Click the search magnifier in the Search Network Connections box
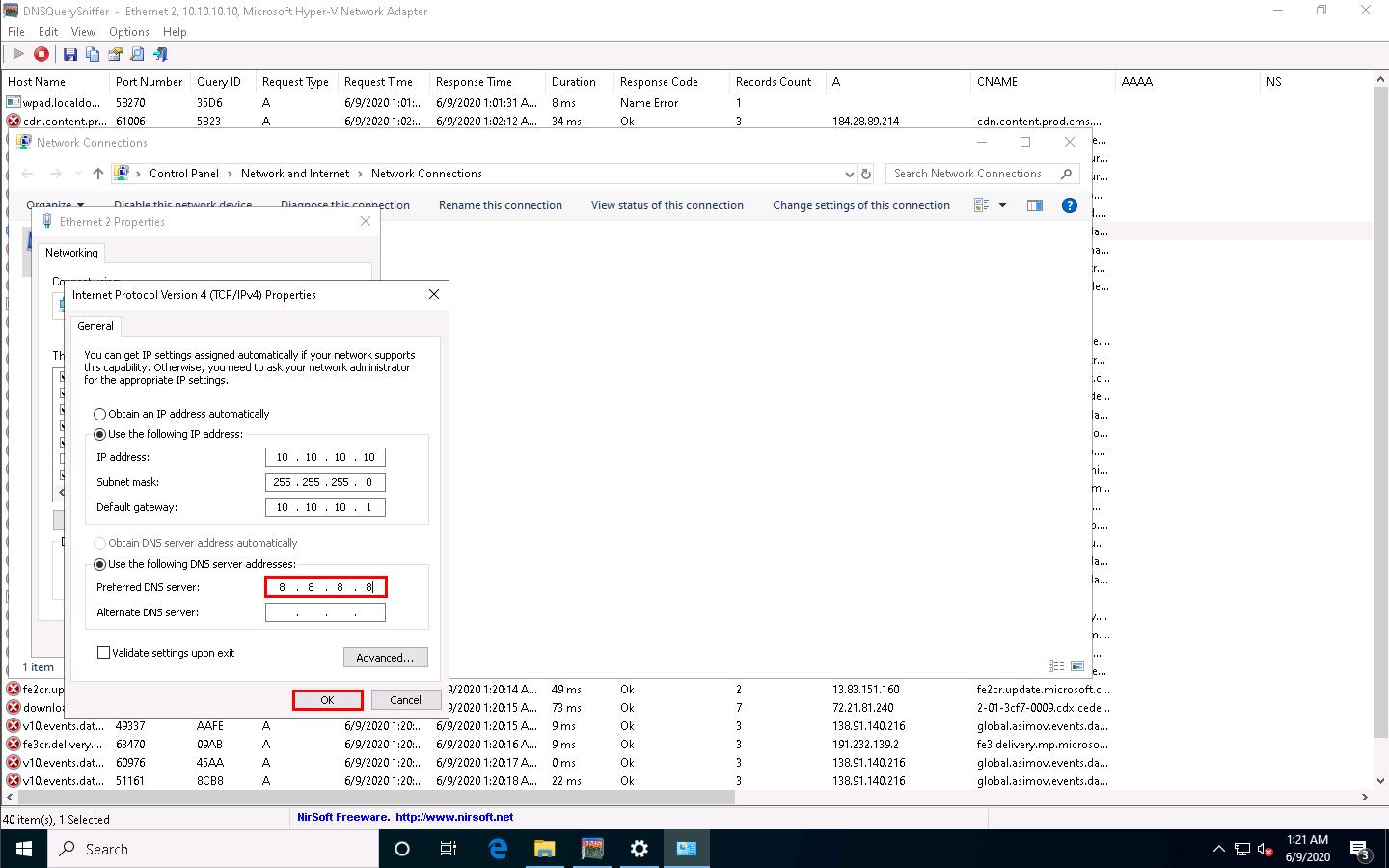 click(x=1066, y=174)
